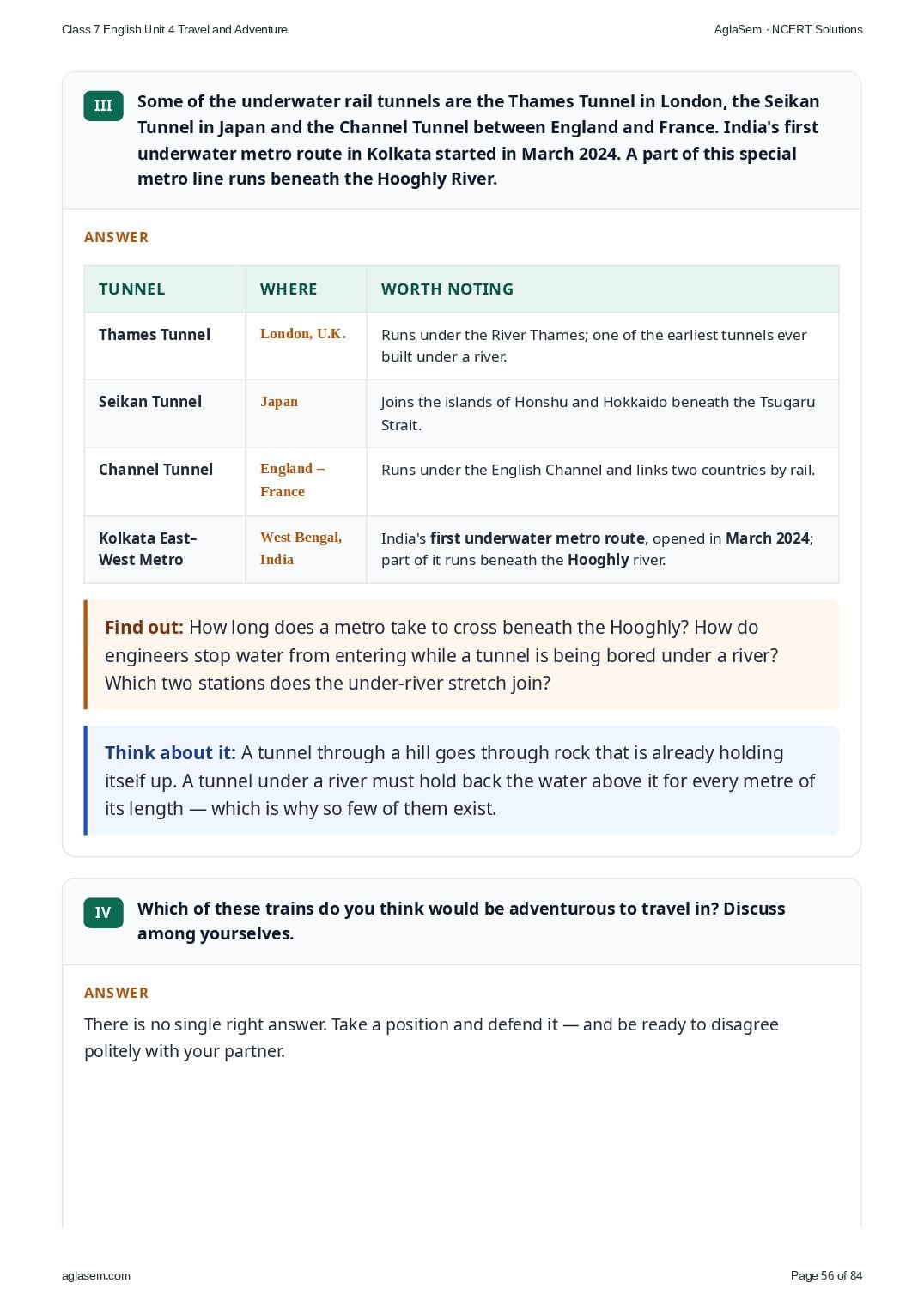The width and height of the screenshot is (924, 1307).
Task: Click the 'AglaSem · NCERT Solutions' header text
Action: pos(788,29)
